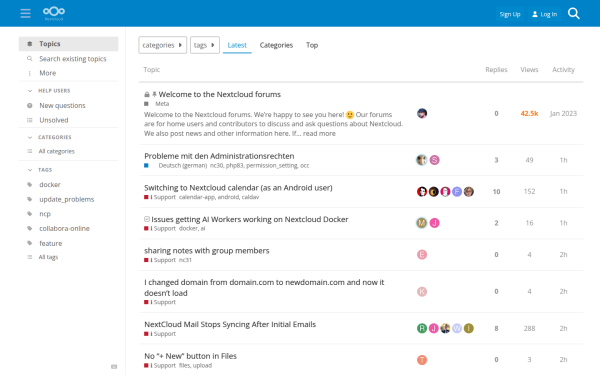
Task: Open Probleme mit den Administrationsrechten topic
Action: coord(219,156)
